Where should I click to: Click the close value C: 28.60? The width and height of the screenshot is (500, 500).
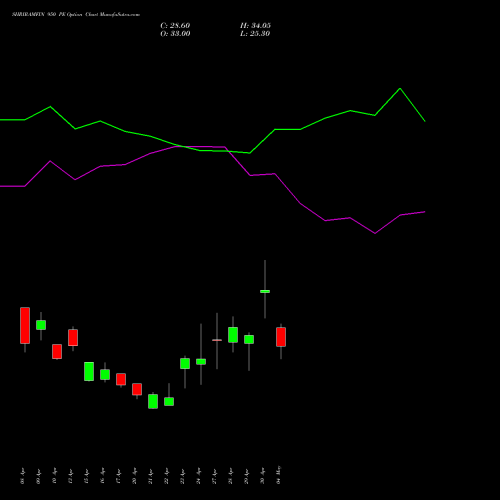coord(175,26)
